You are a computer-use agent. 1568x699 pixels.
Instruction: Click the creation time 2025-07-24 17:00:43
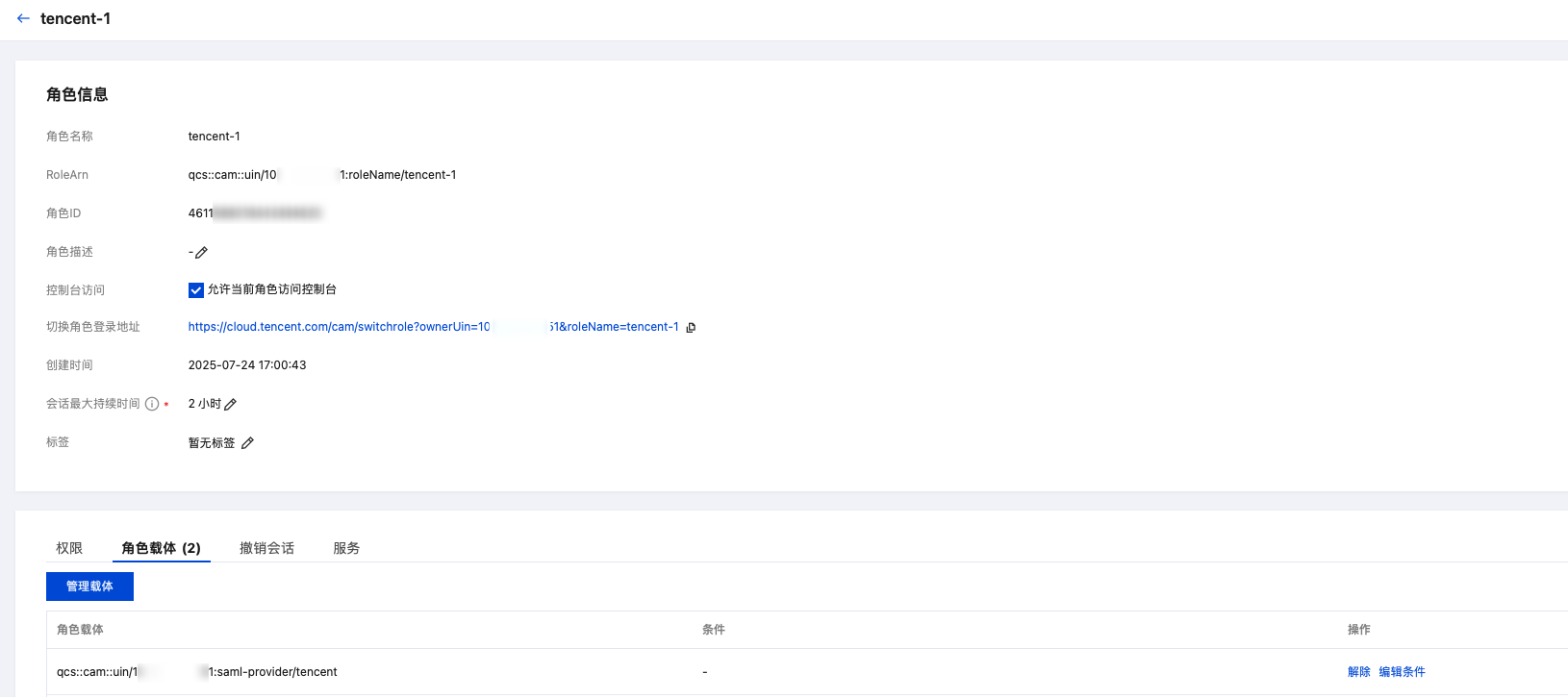[x=247, y=365]
